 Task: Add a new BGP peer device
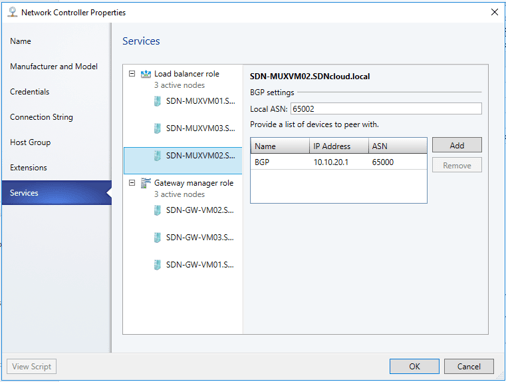click(x=457, y=145)
